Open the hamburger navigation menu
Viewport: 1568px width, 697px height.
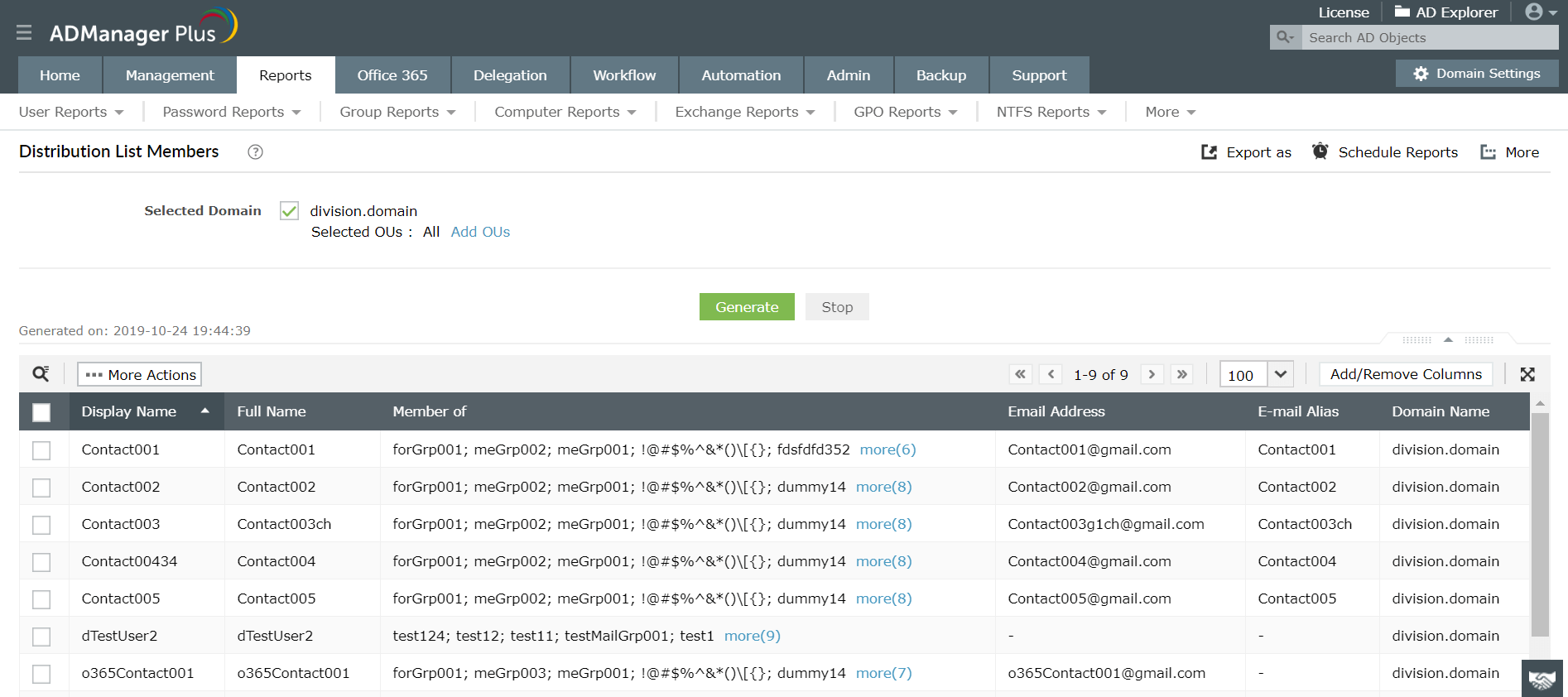24,32
